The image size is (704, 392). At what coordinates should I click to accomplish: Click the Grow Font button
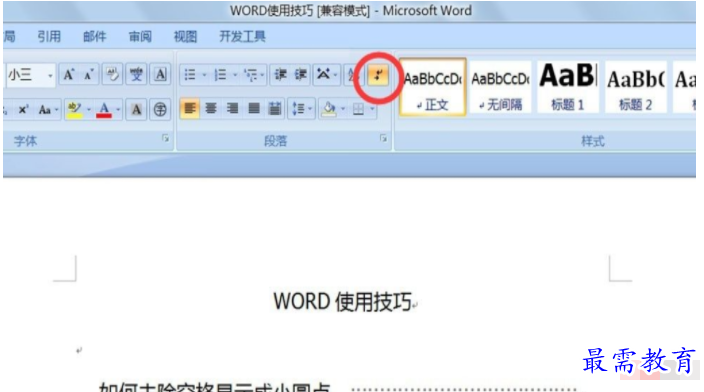coord(69,75)
